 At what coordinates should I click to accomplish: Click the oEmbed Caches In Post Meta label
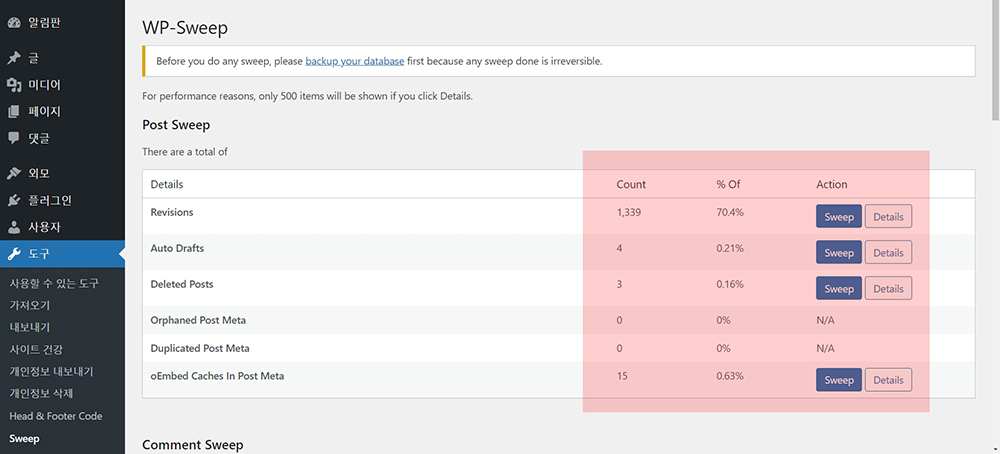(x=217, y=376)
